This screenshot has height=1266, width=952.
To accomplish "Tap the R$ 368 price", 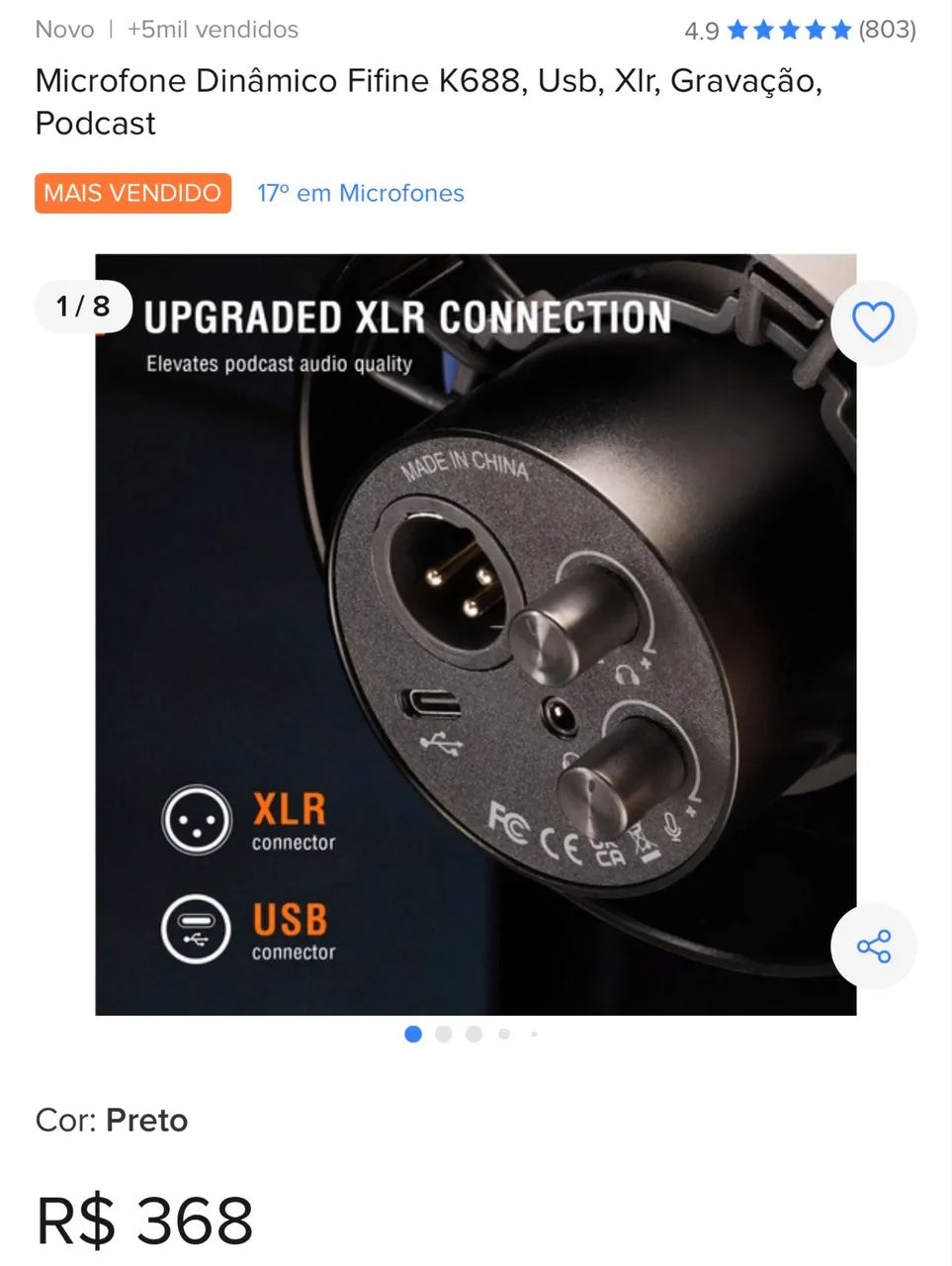I will 145,1221.
